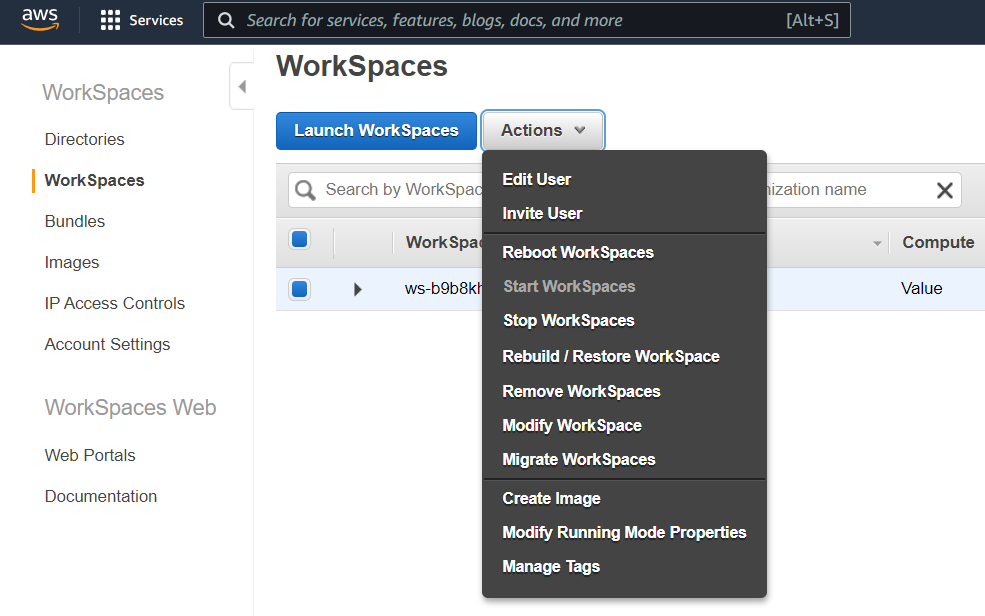Click the filter search magnifier icon
Screen dimensions: 985x616
306,190
